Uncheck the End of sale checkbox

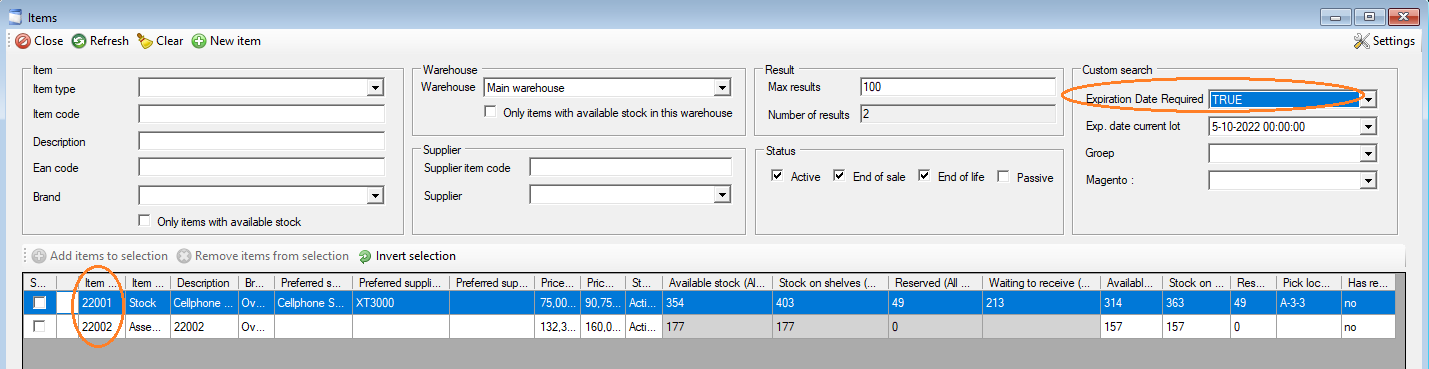(839, 176)
